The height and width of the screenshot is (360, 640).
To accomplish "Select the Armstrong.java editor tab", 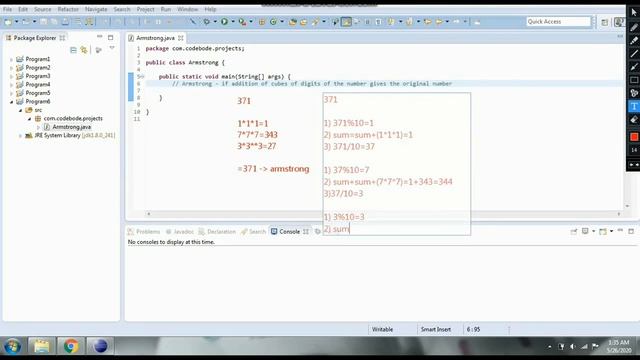I will pyautogui.click(x=155, y=38).
